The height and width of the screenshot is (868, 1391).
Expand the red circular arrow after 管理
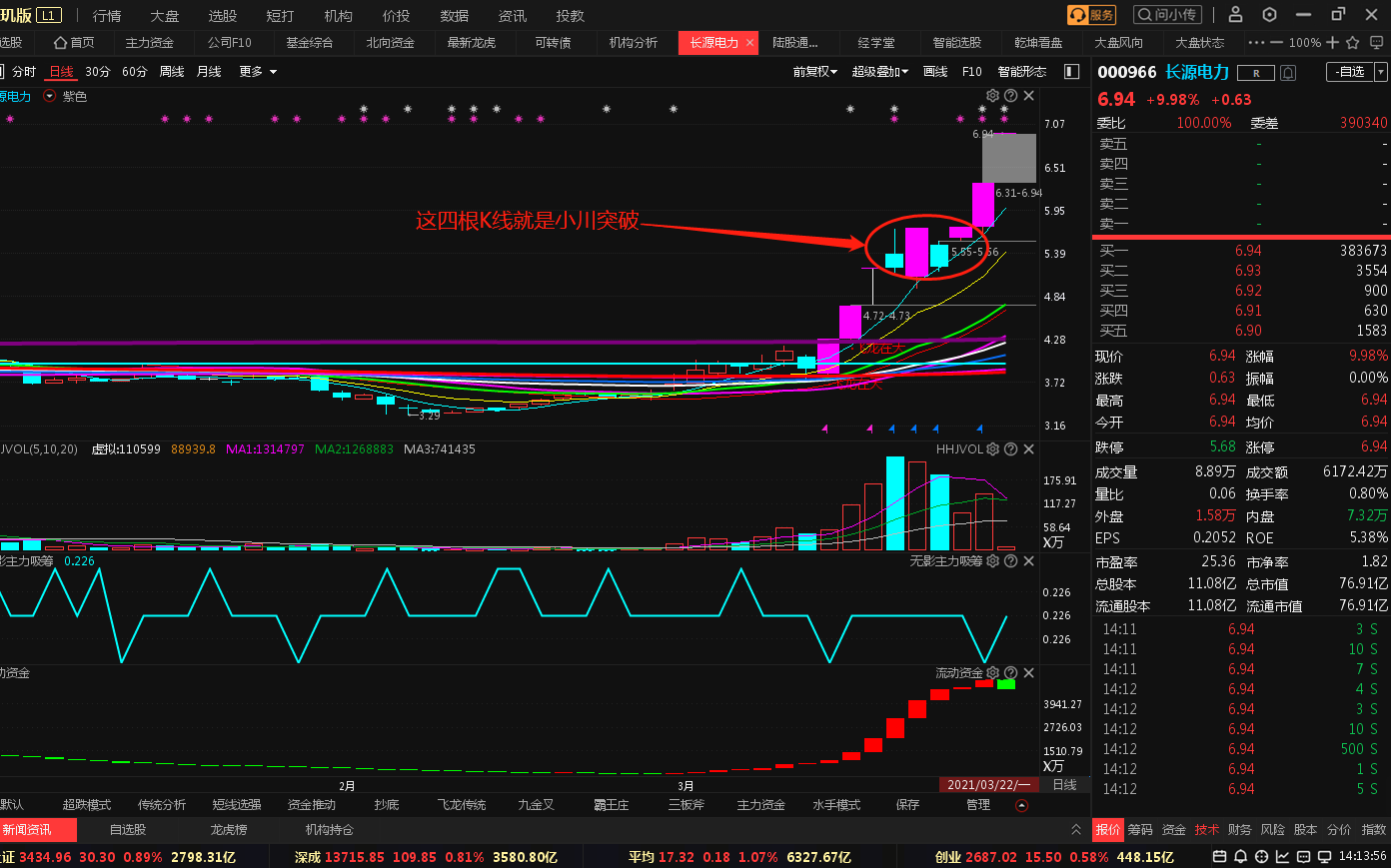1021,805
